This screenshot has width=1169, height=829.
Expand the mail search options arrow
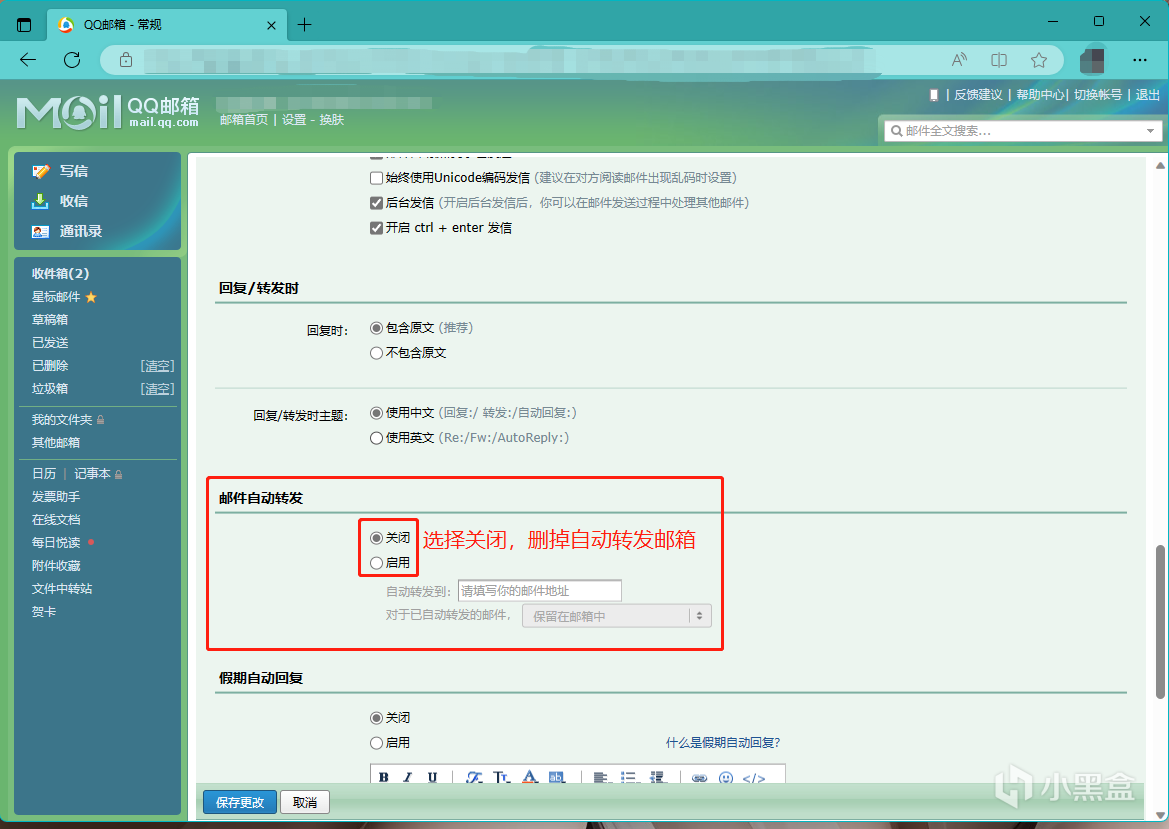tap(1150, 131)
